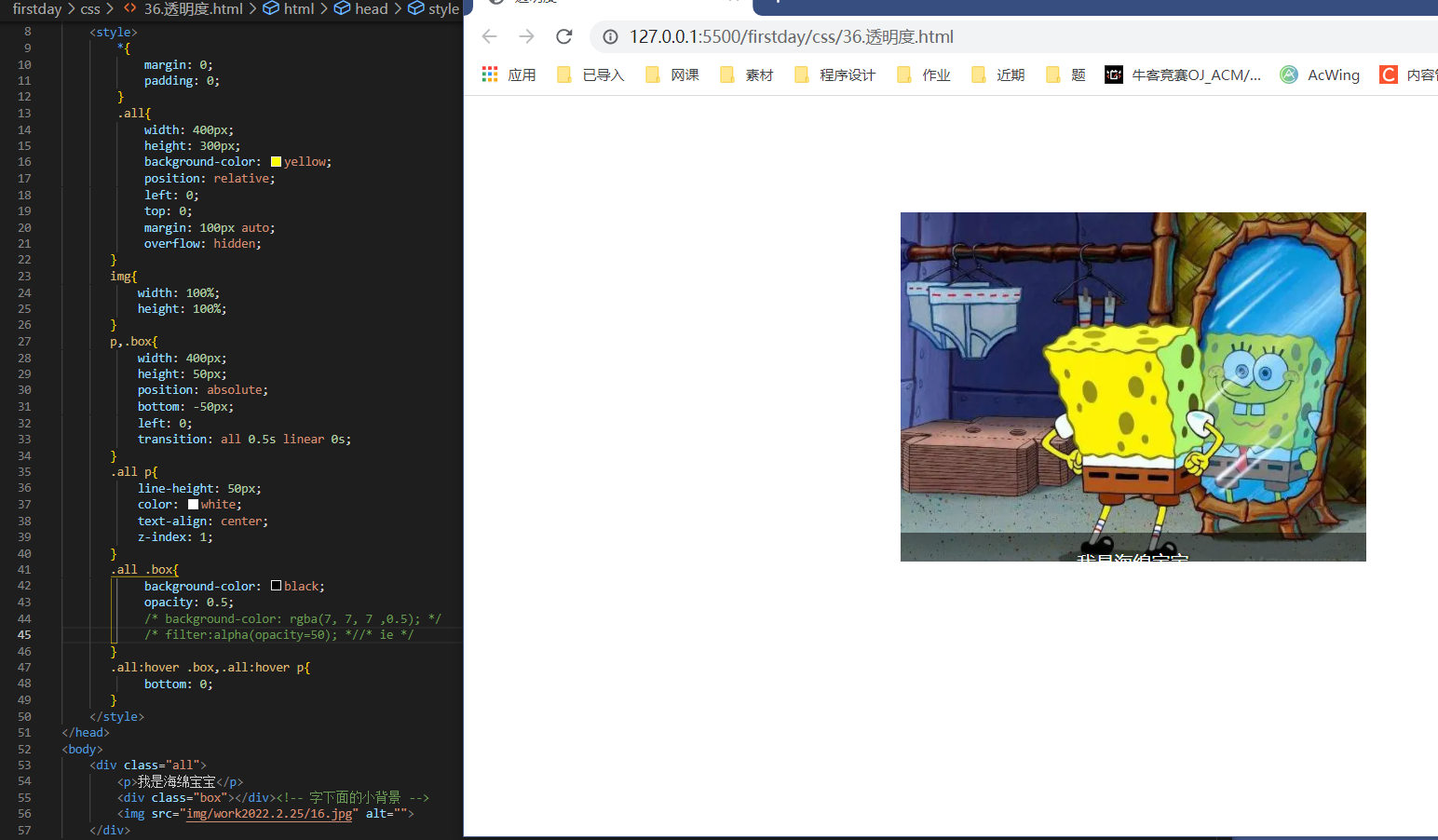Click the <body> tag line

83,750
